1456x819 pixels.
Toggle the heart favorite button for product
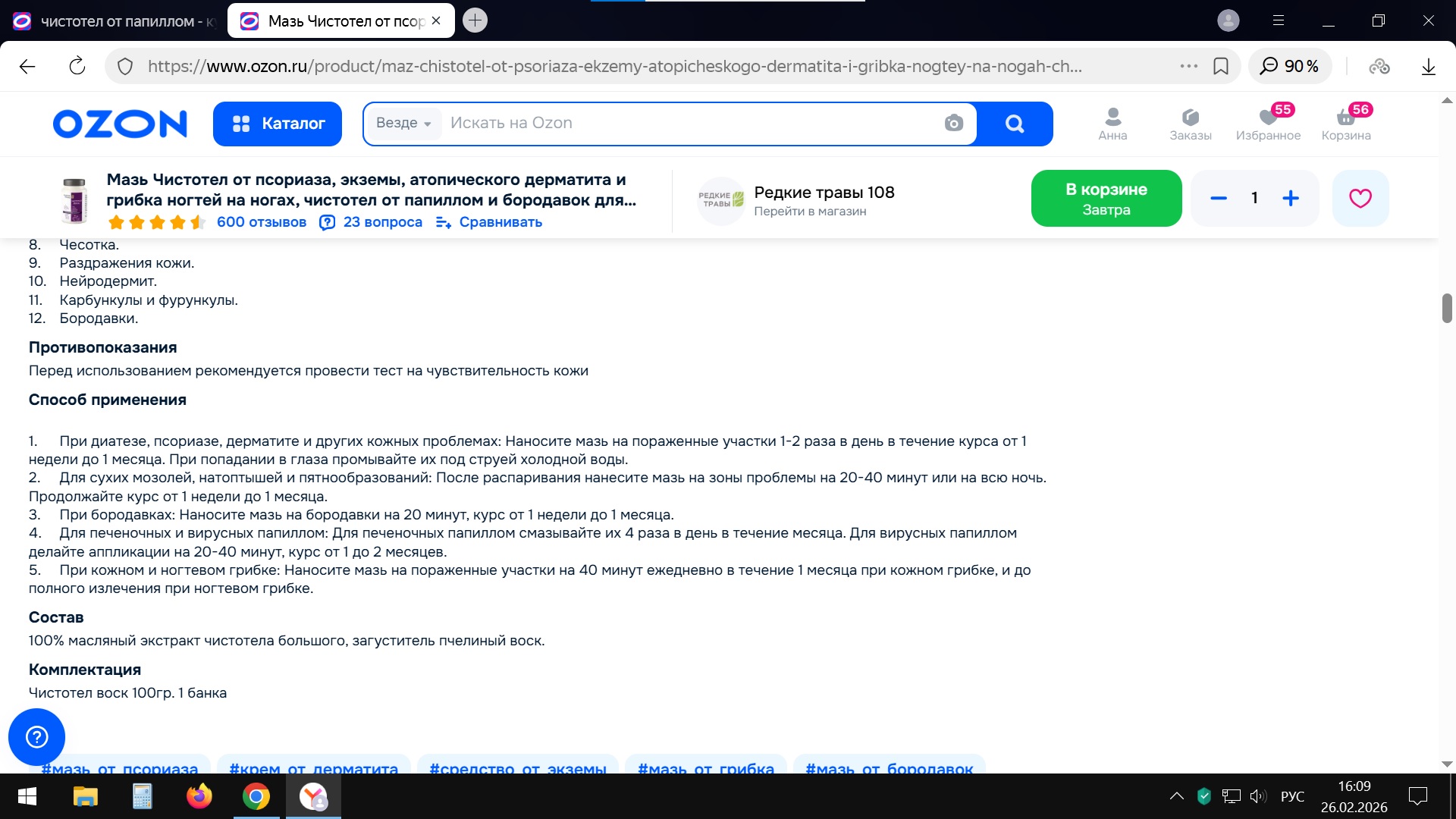(x=1360, y=199)
